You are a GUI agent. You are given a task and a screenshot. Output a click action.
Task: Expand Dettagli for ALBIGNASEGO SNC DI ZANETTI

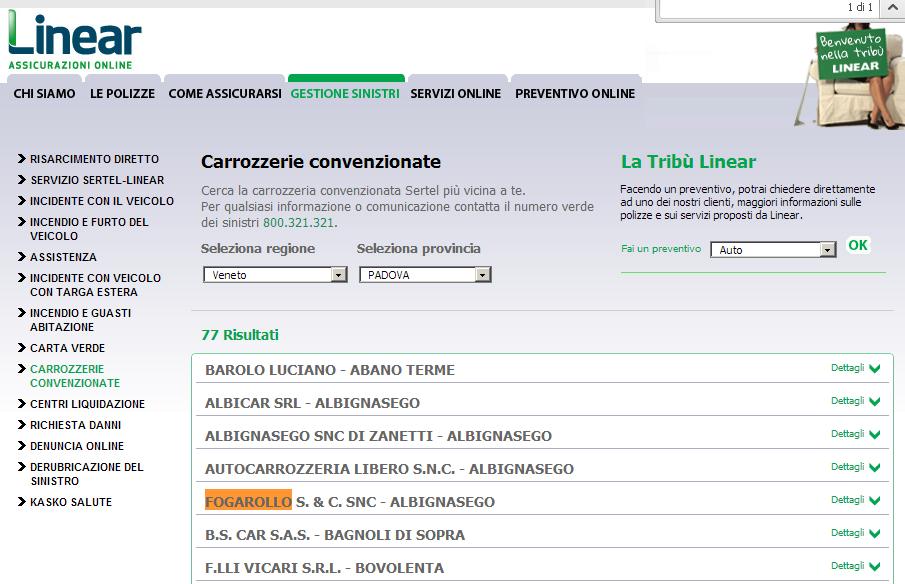pos(855,434)
